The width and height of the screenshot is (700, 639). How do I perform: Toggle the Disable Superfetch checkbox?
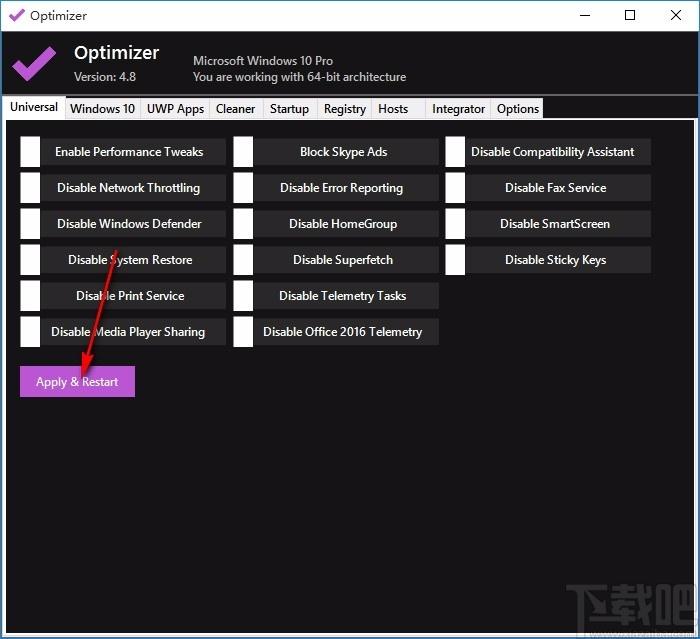(x=243, y=259)
